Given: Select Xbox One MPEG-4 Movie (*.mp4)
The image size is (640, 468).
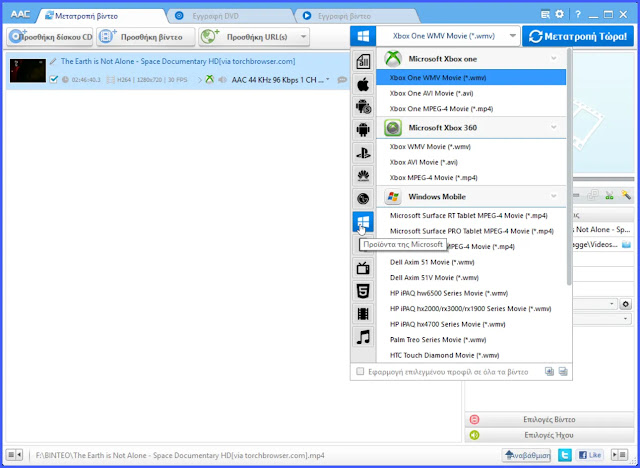Looking at the screenshot, I should click(471, 109).
